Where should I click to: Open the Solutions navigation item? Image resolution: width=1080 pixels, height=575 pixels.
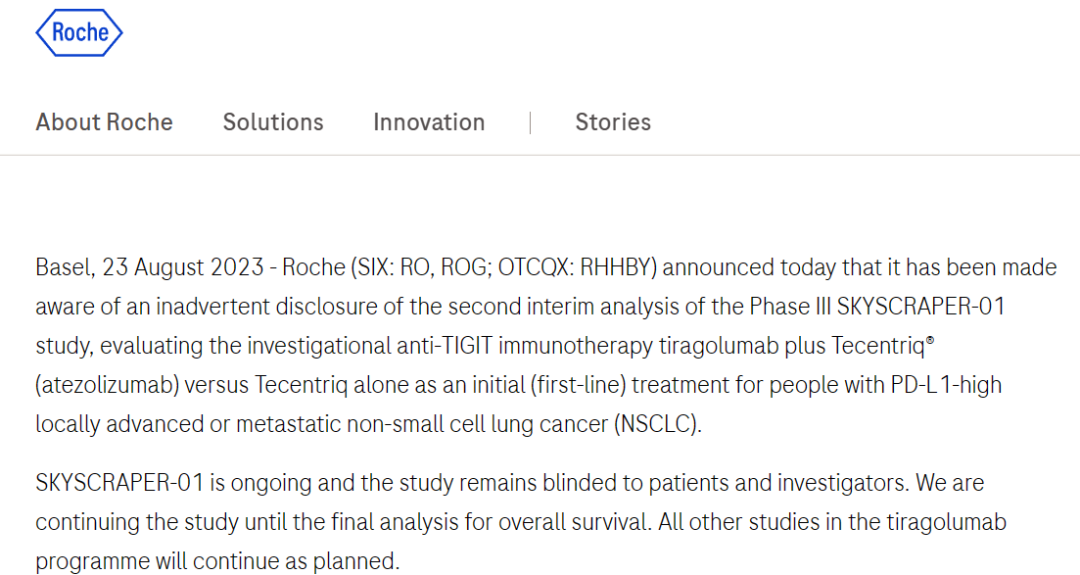(x=273, y=122)
